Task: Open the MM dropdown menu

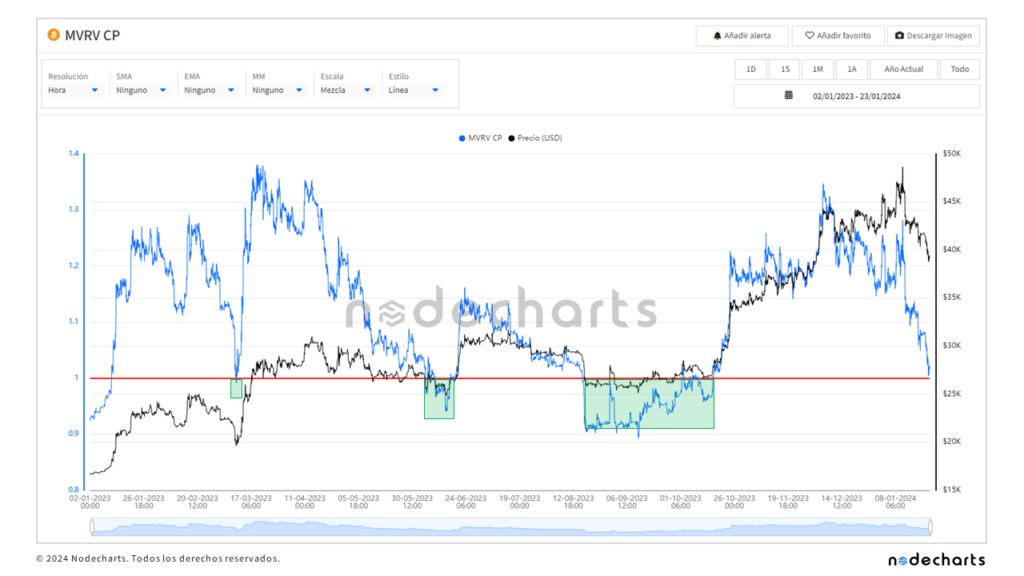Action: coord(278,90)
